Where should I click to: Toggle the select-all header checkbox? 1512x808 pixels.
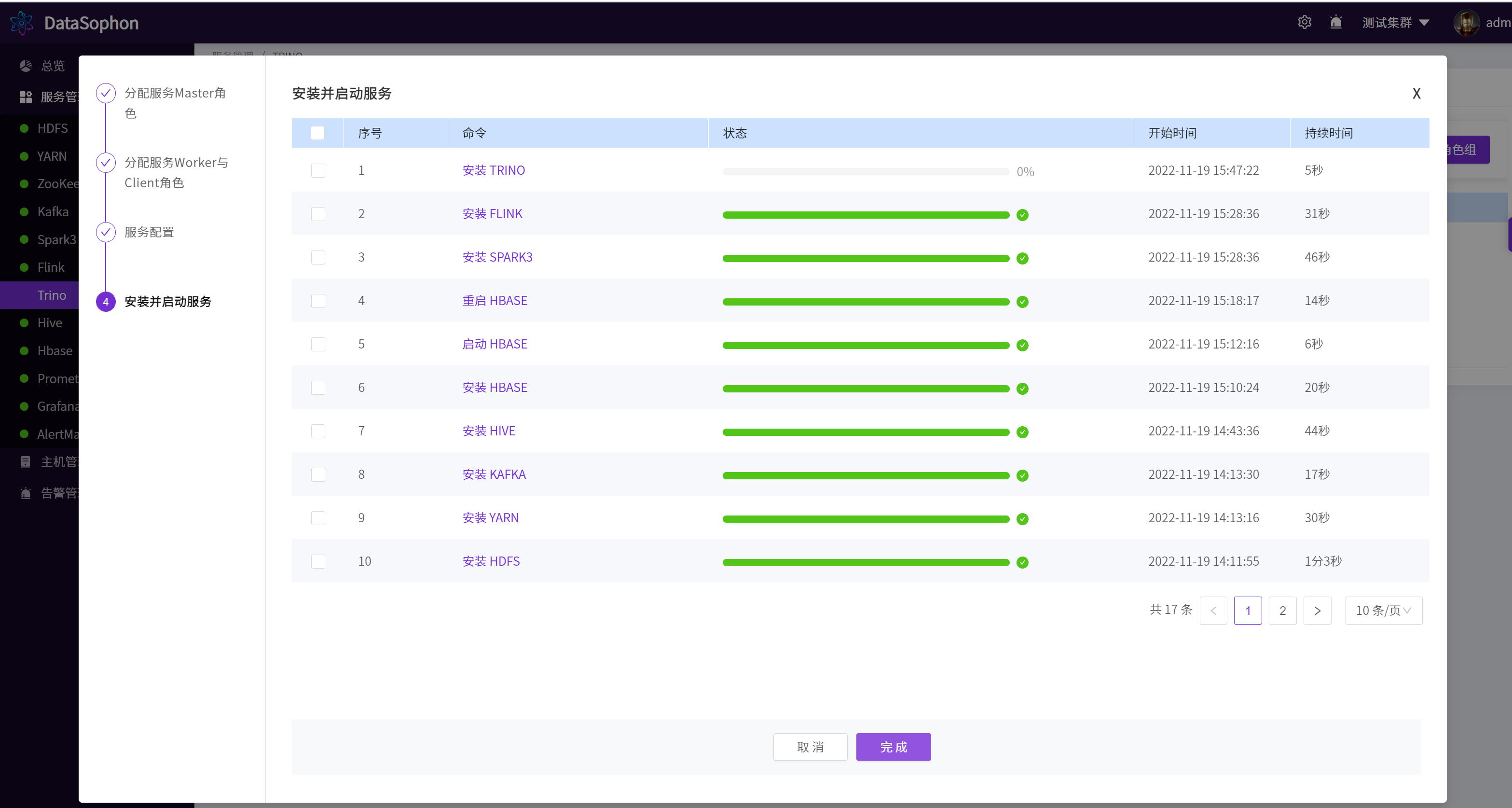(317, 133)
